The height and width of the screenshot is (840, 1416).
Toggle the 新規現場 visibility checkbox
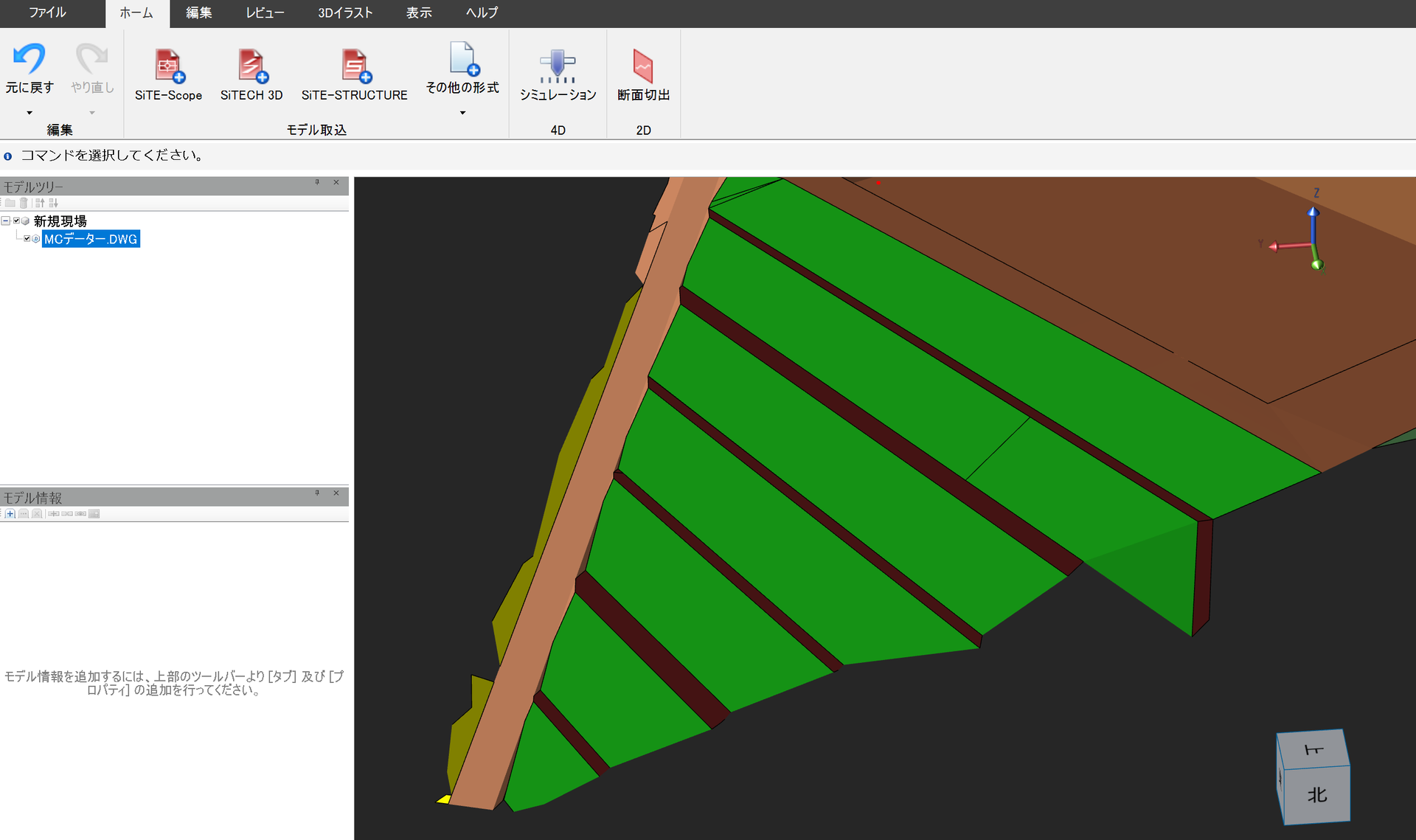(16, 221)
